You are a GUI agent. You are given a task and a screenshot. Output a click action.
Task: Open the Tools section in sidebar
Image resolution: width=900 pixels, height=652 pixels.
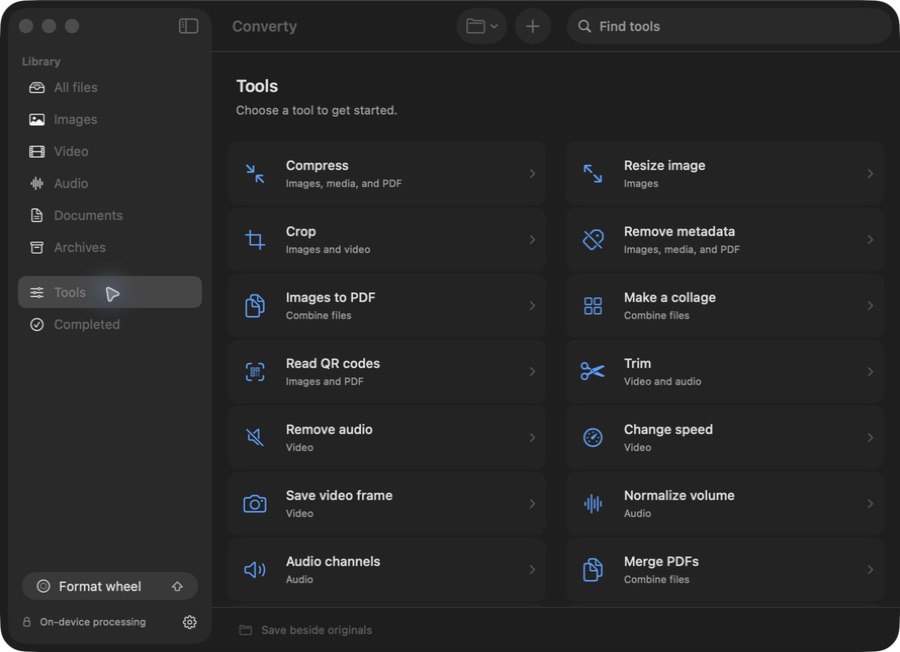[x=110, y=292]
